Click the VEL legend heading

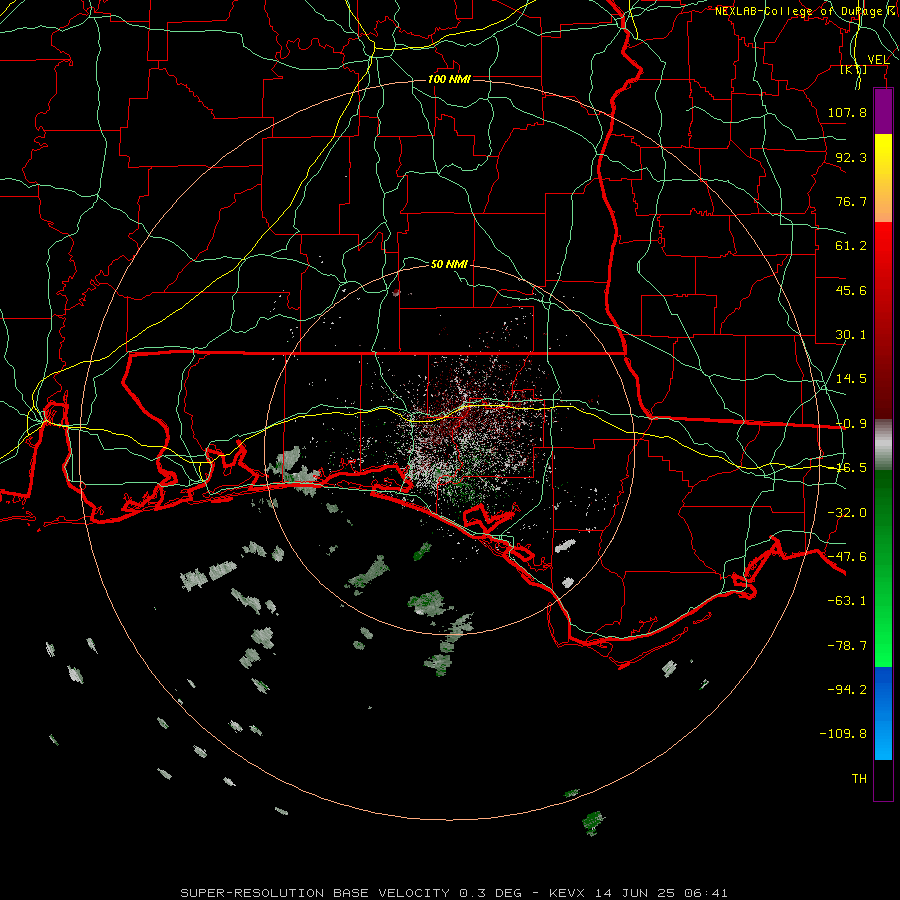point(878,60)
